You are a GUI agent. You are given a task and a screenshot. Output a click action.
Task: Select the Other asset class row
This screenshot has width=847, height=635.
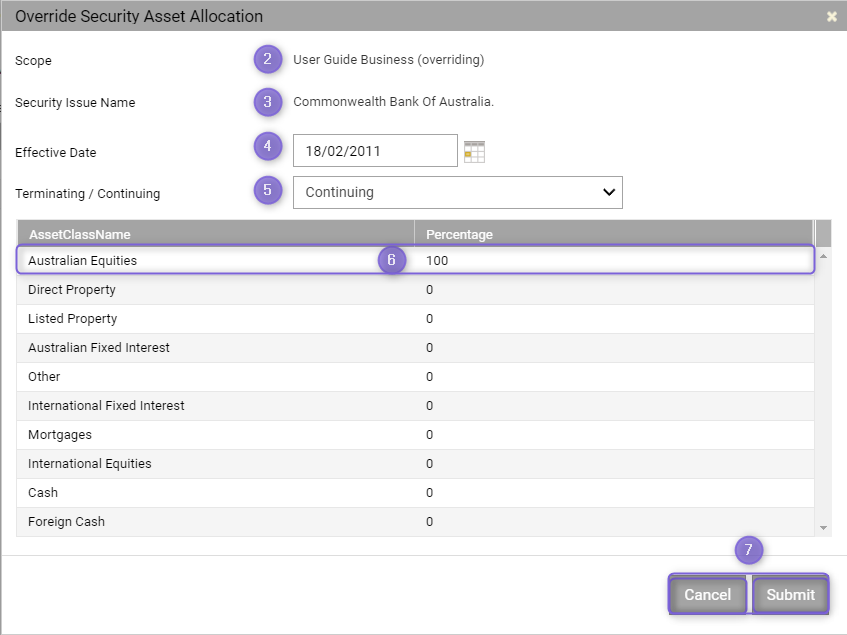[x=415, y=377]
